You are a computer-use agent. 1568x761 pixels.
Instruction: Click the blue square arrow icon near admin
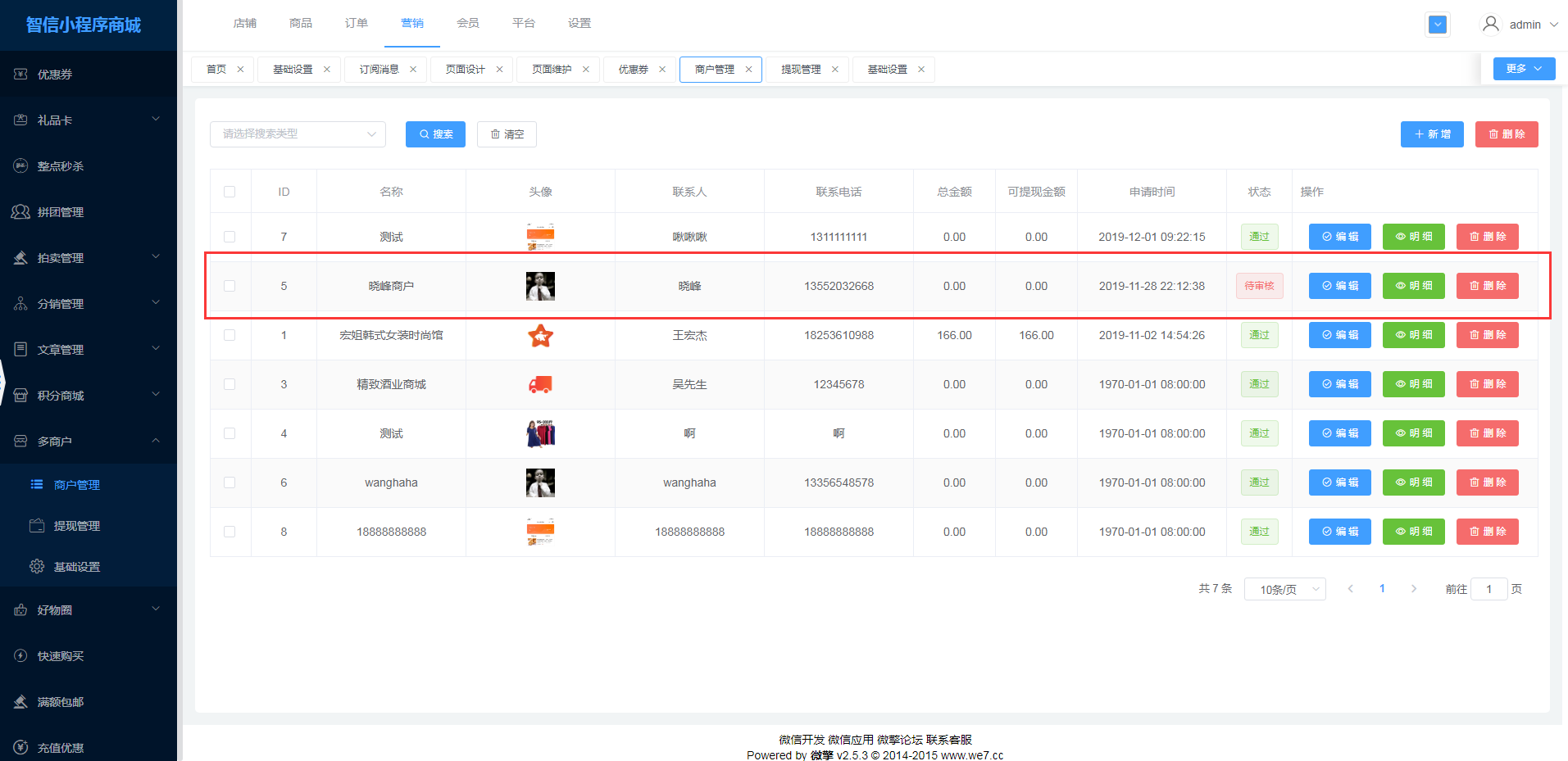1437,25
